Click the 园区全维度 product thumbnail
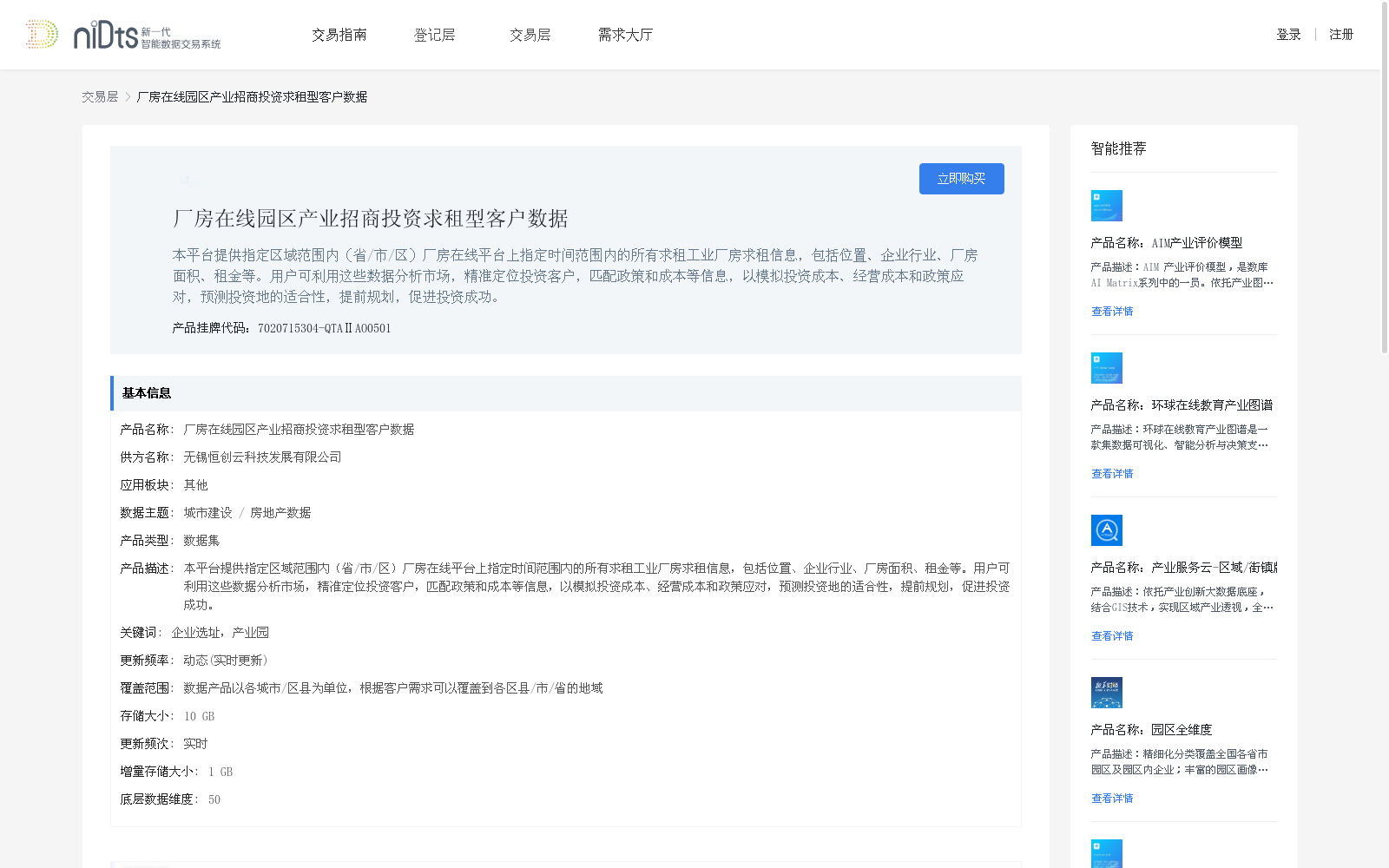 click(x=1107, y=693)
